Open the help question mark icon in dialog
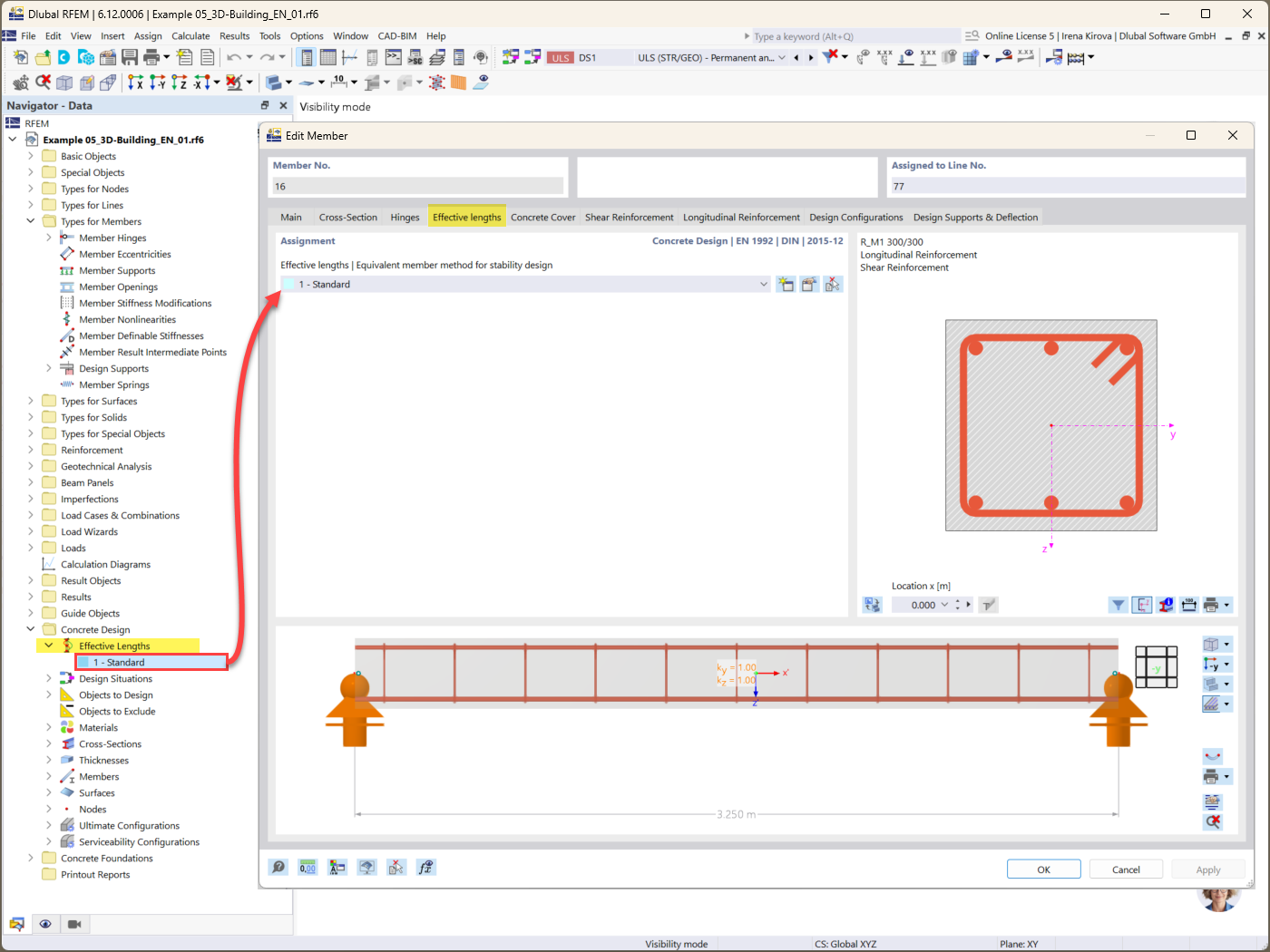1270x952 pixels. 278,867
